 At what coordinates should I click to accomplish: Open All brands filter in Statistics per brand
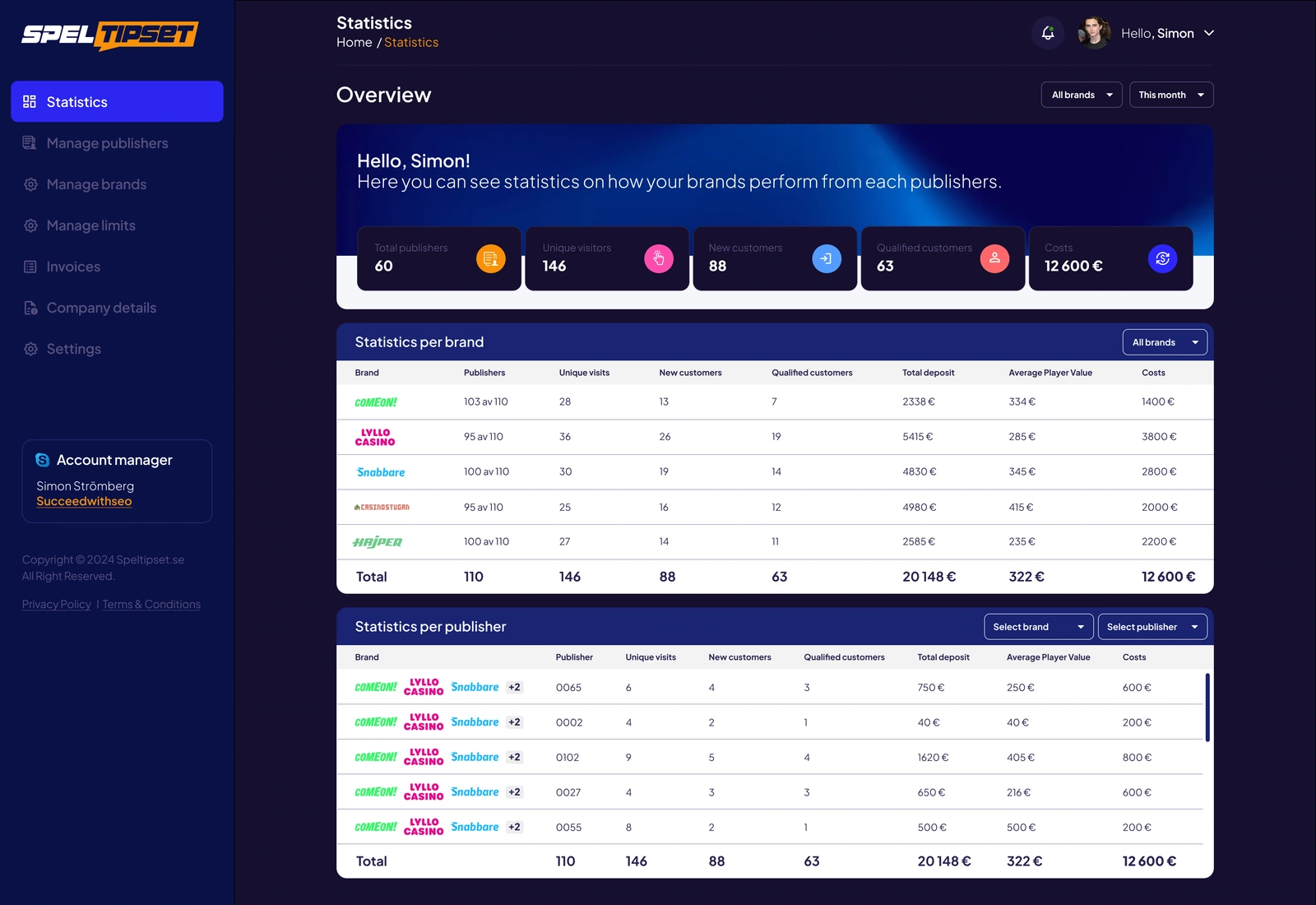(1165, 342)
